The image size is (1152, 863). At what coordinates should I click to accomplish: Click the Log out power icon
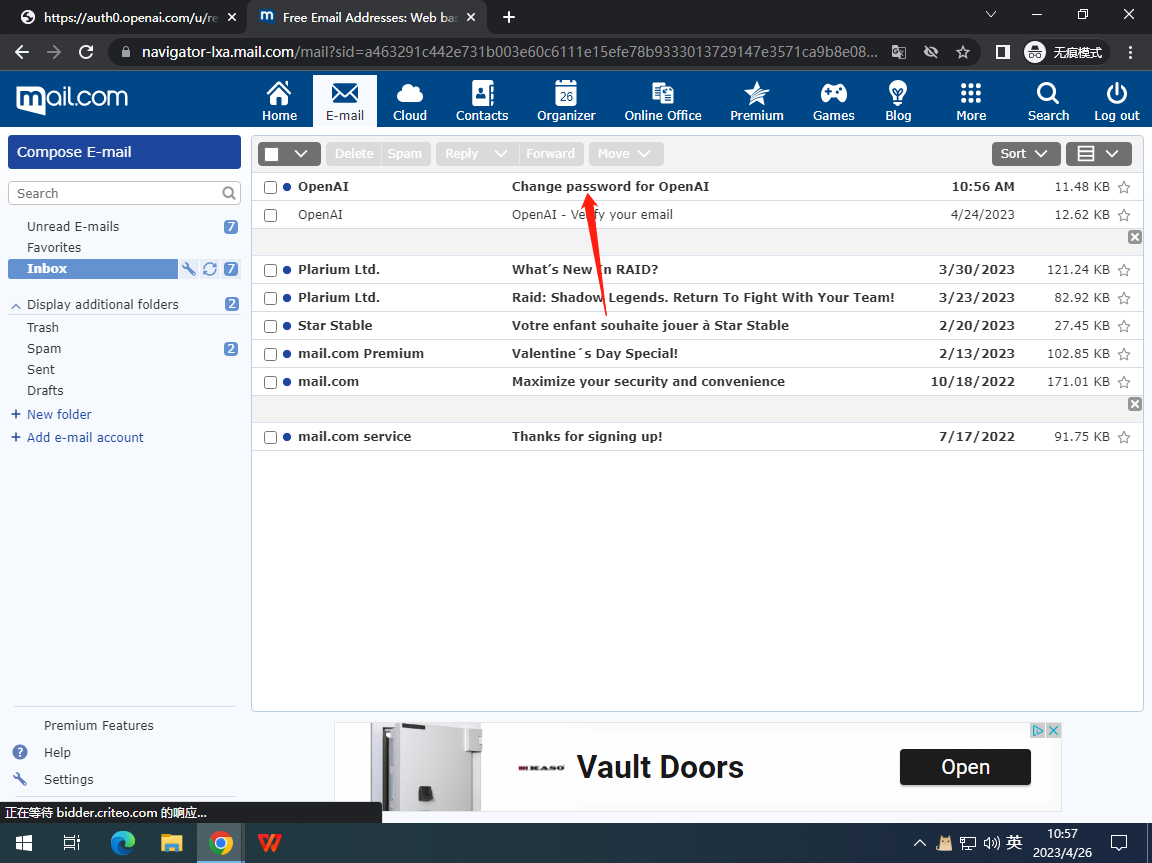coord(1116,94)
